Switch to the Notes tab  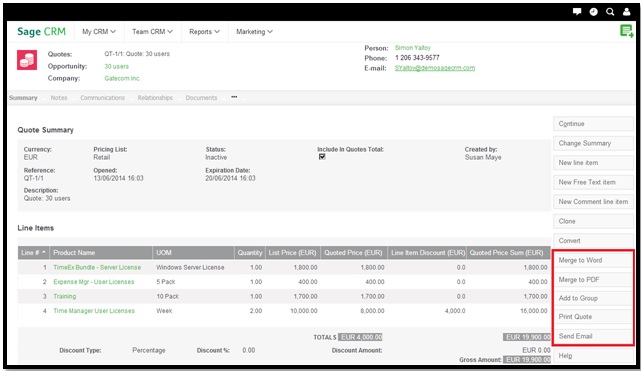coord(59,98)
